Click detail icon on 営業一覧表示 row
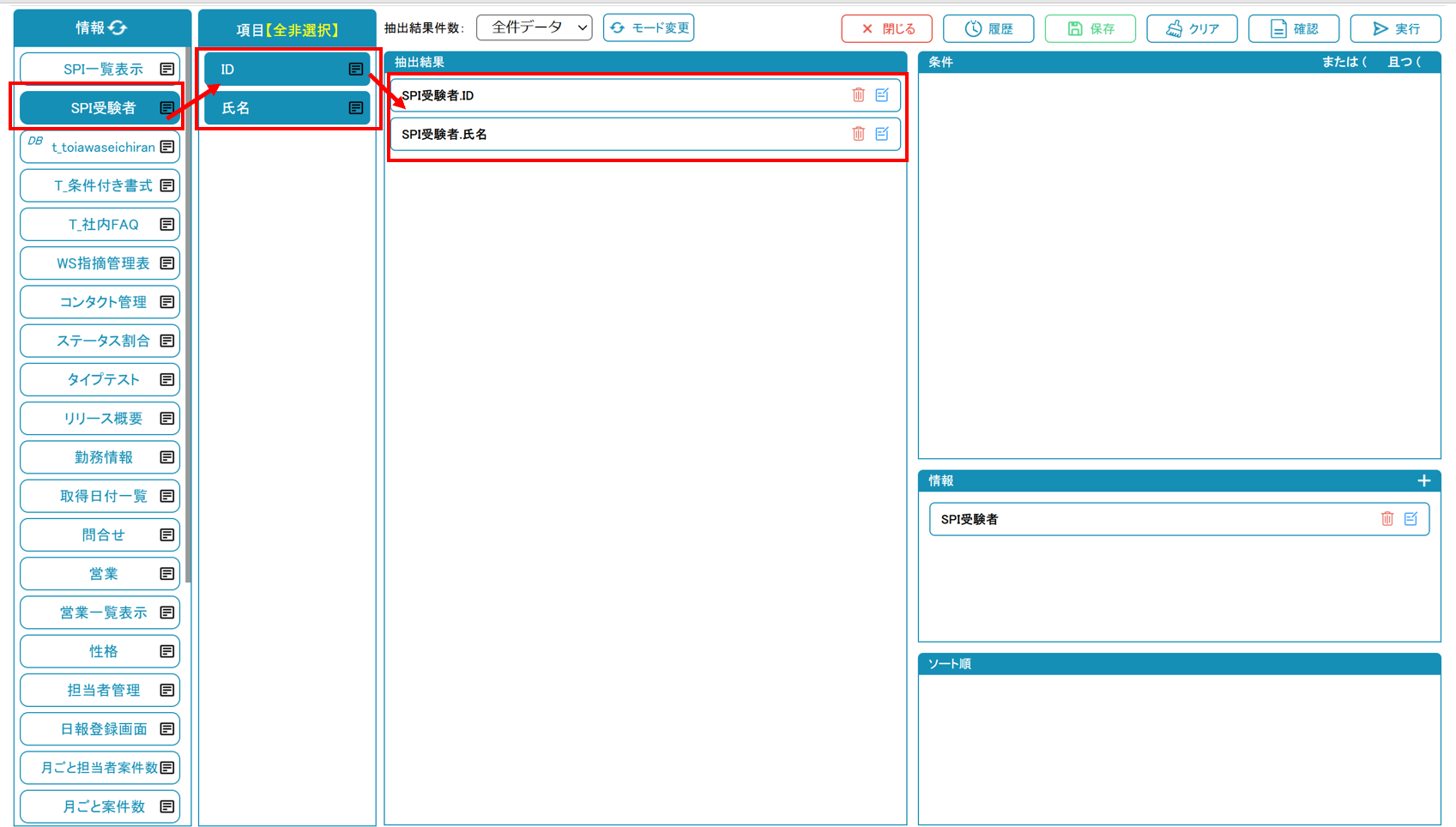 167,613
